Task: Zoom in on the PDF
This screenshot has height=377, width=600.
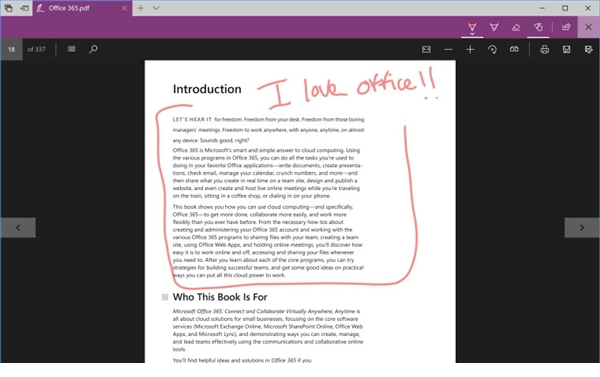Action: point(470,49)
